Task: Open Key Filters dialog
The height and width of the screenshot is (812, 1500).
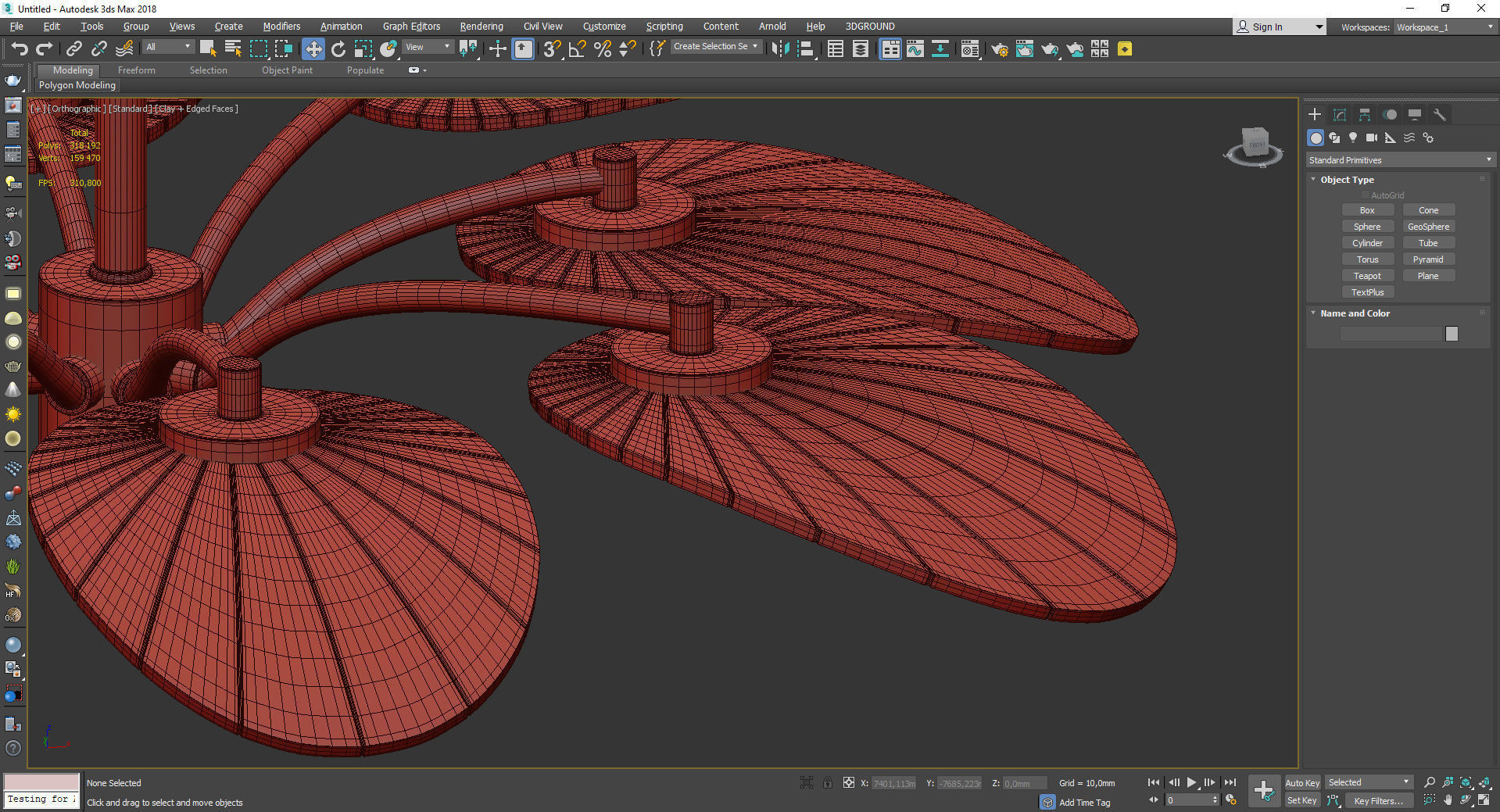Action: tap(1378, 800)
